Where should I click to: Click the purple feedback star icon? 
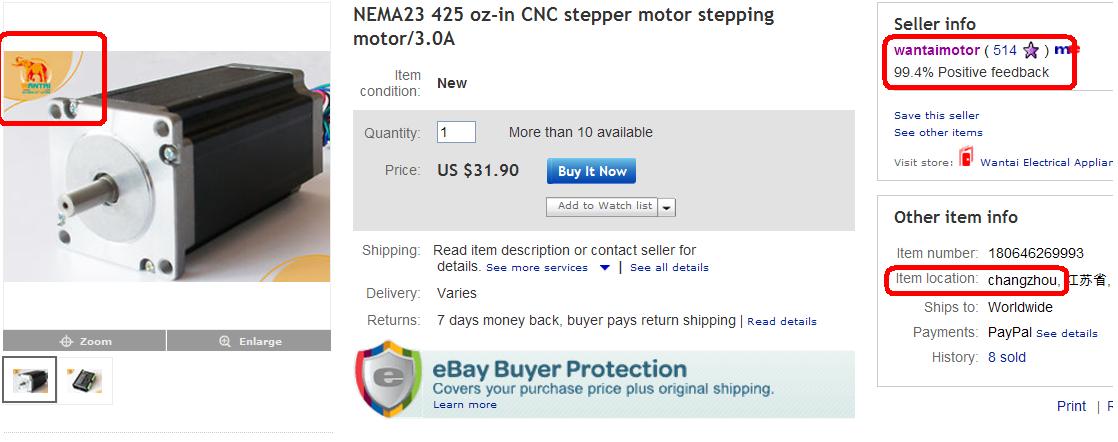click(1031, 50)
